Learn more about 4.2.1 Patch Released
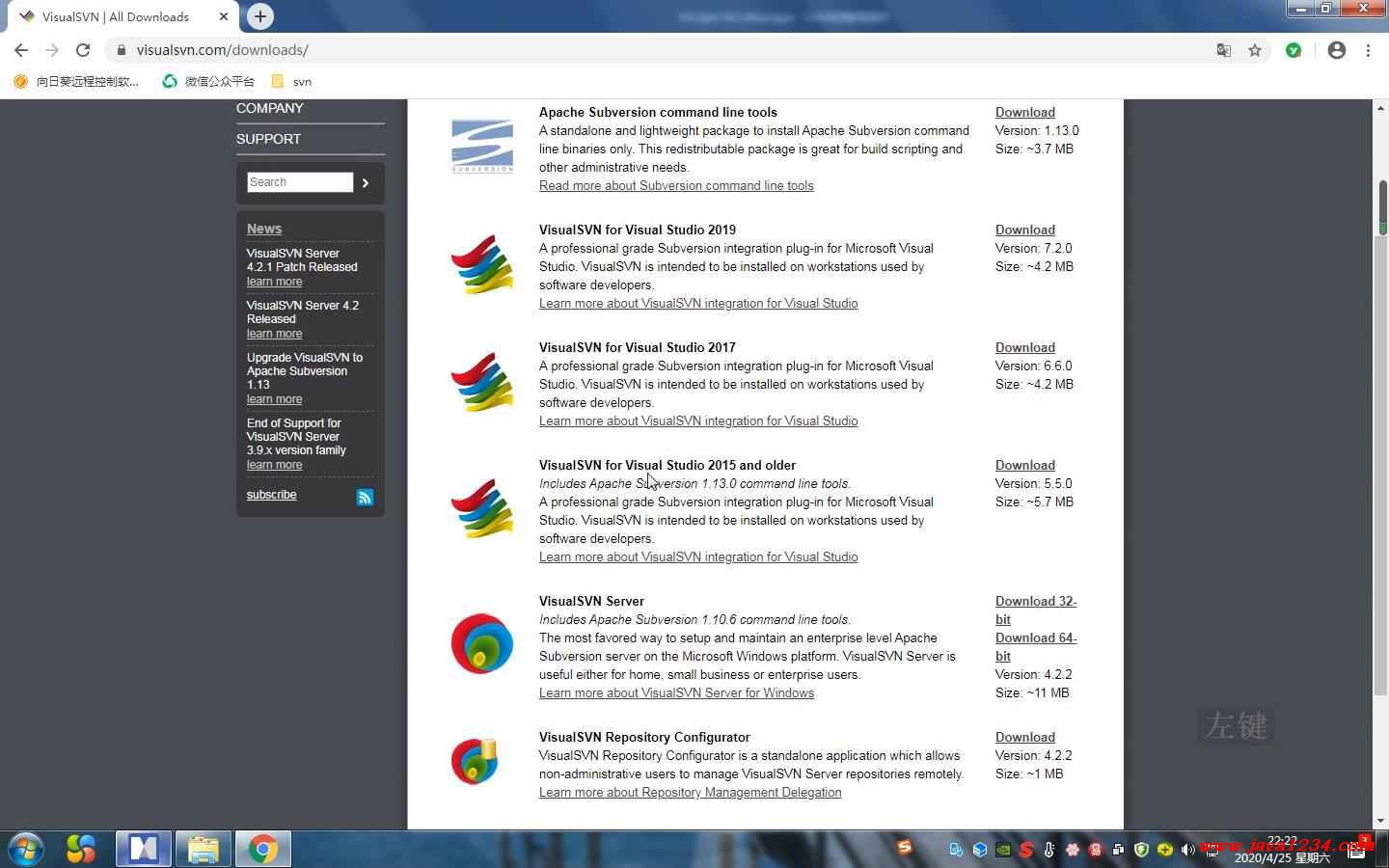1389x868 pixels. [x=274, y=282]
